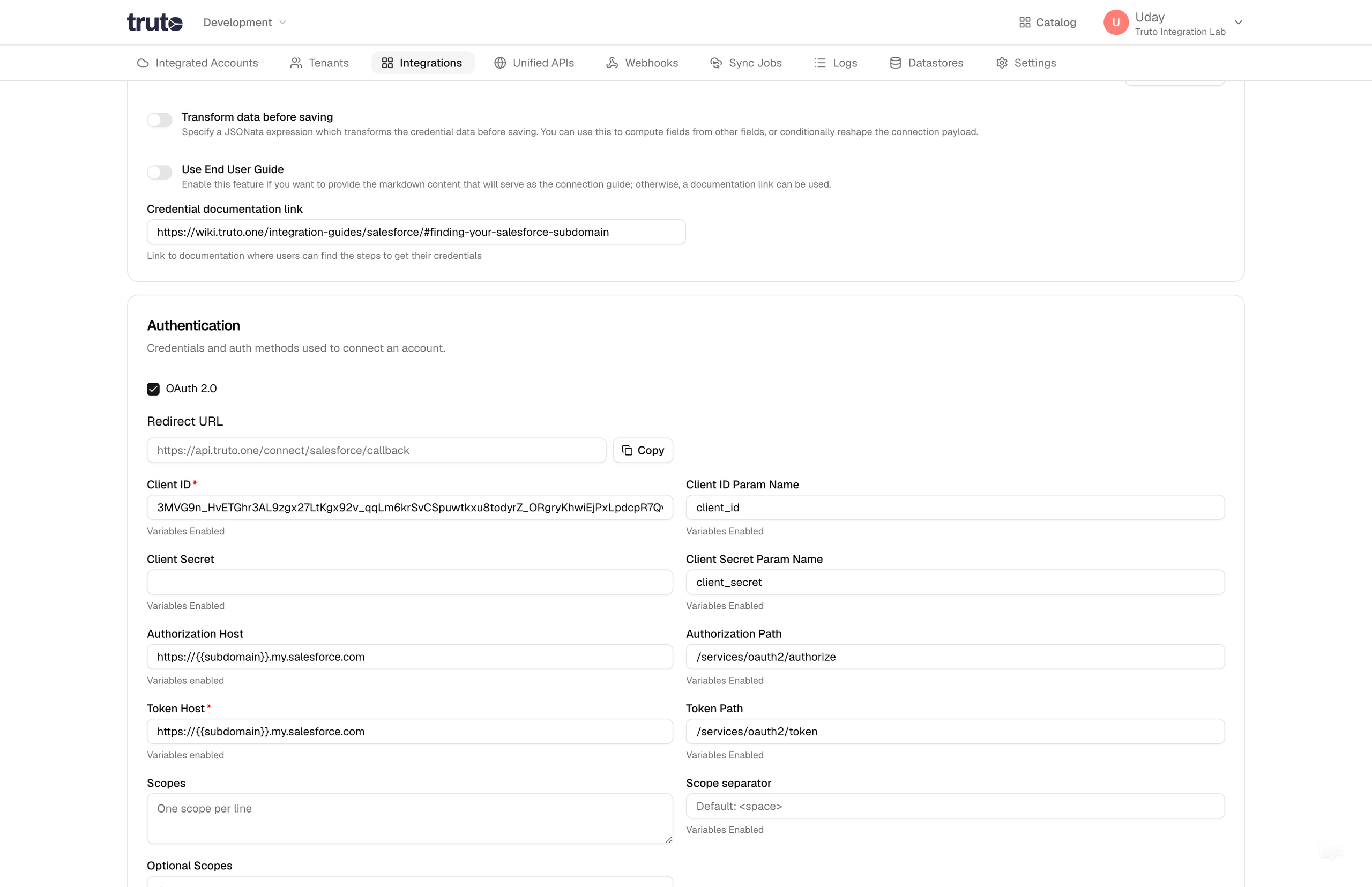Click the Catalog grid icon
The image size is (1372, 887).
pyautogui.click(x=1025, y=23)
